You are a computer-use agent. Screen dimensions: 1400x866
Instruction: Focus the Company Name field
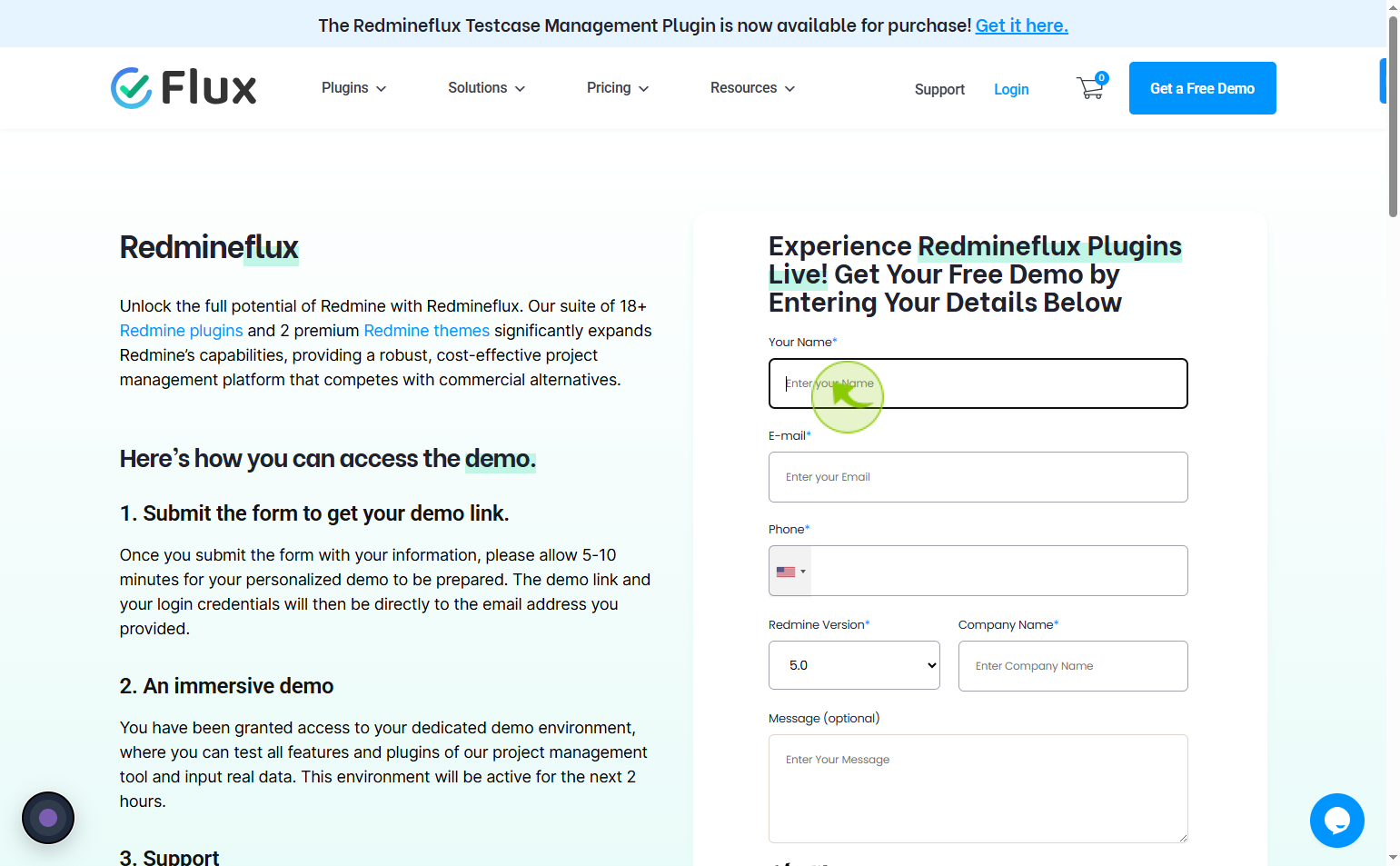click(1073, 666)
